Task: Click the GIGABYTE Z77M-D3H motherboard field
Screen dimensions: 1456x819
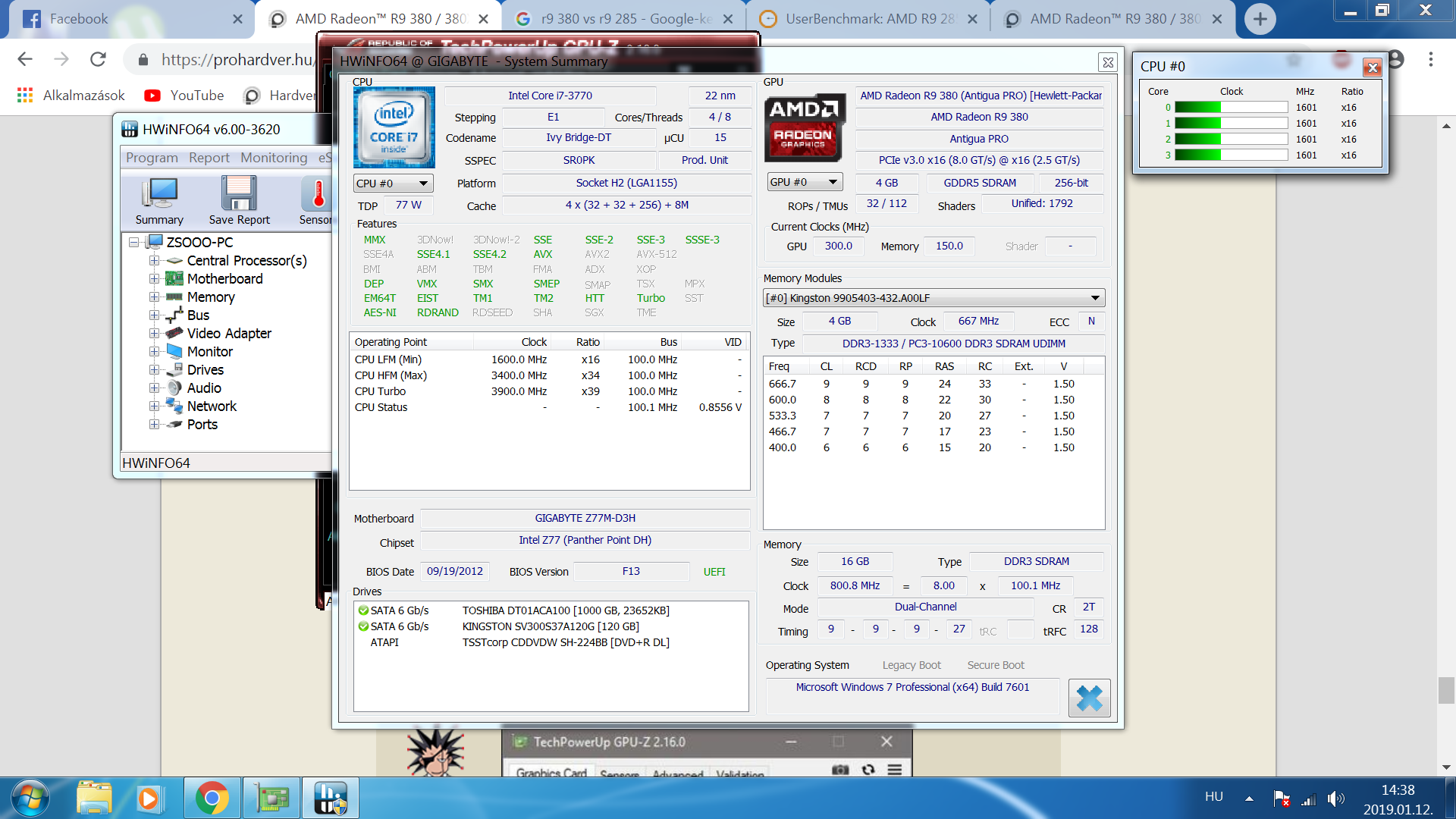Action: coord(585,519)
